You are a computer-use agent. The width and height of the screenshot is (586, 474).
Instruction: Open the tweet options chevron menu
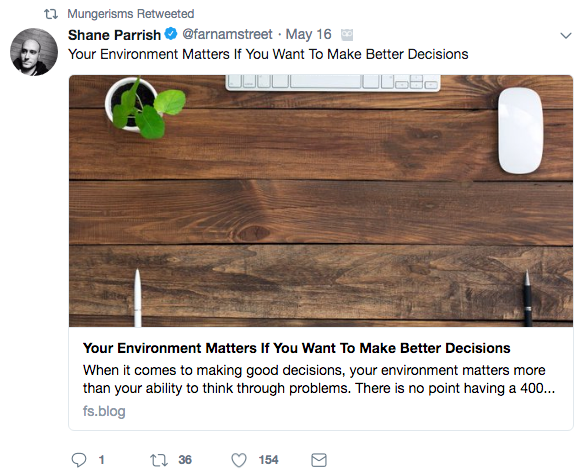click(x=566, y=36)
